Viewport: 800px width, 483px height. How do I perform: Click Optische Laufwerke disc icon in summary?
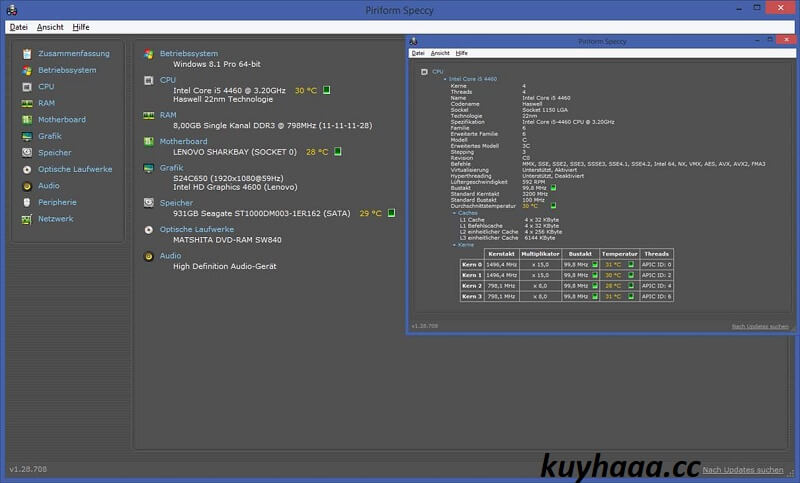[148, 230]
